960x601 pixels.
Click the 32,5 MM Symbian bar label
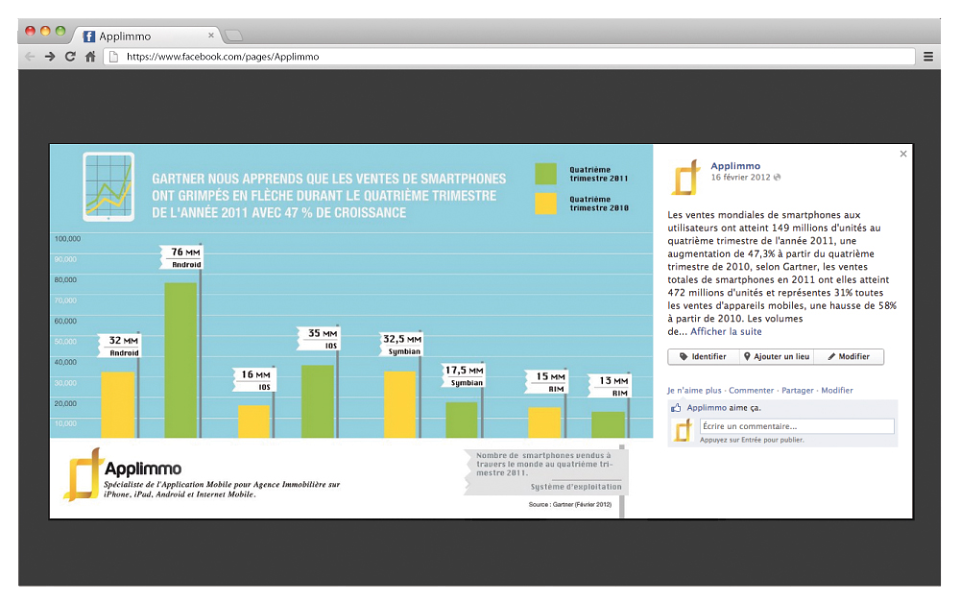pos(401,345)
